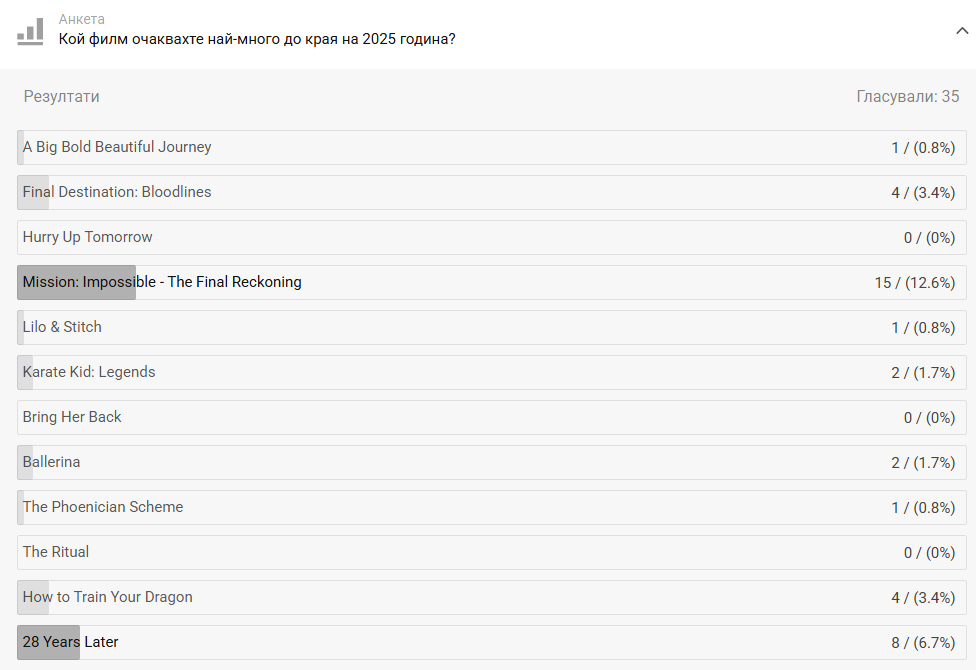Select the Bring Her Back option
This screenshot has height=670, width=976.
492,417
